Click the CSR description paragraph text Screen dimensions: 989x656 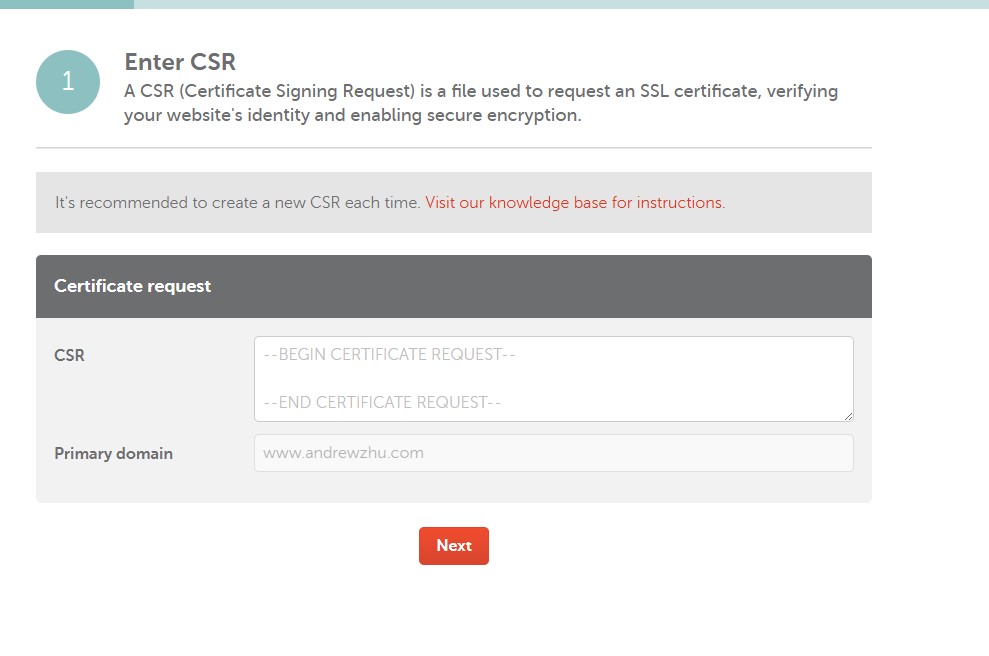pos(480,102)
